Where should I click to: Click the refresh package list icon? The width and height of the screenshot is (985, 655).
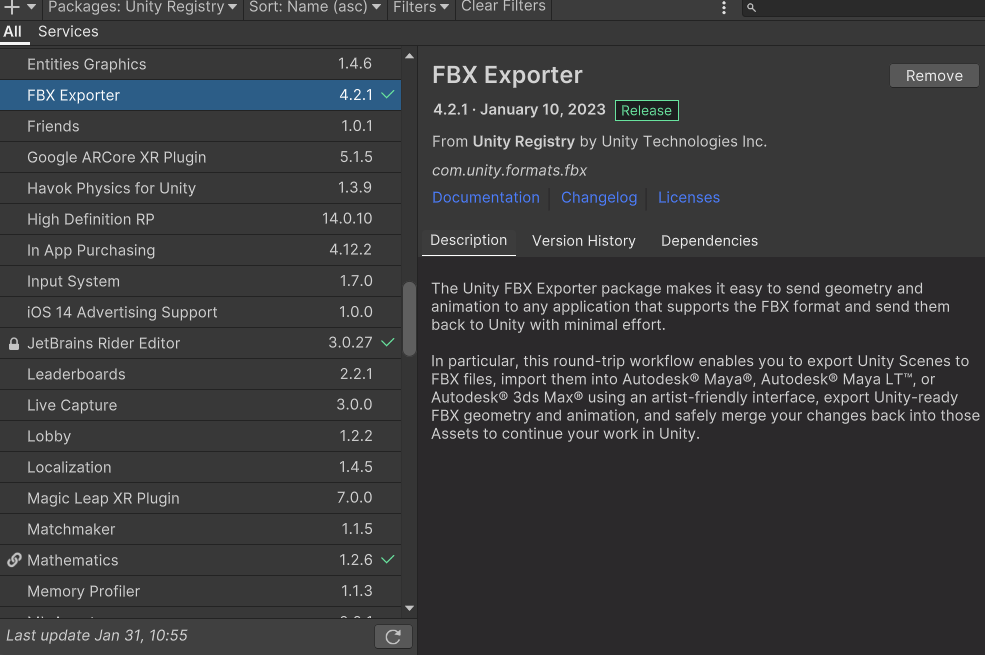coord(393,636)
